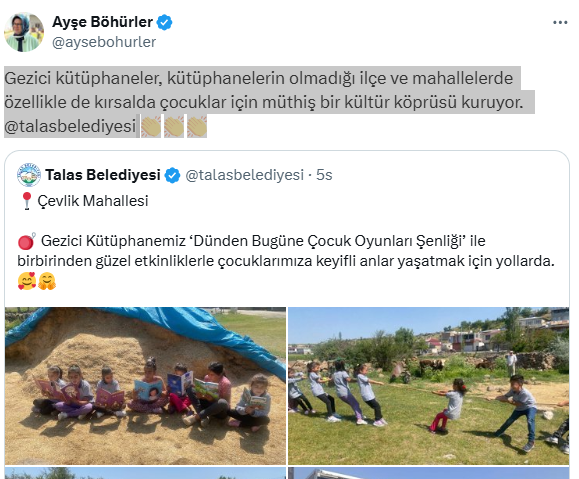Open the tug-of-war photo thumbnail
The image size is (579, 479).
(429, 386)
